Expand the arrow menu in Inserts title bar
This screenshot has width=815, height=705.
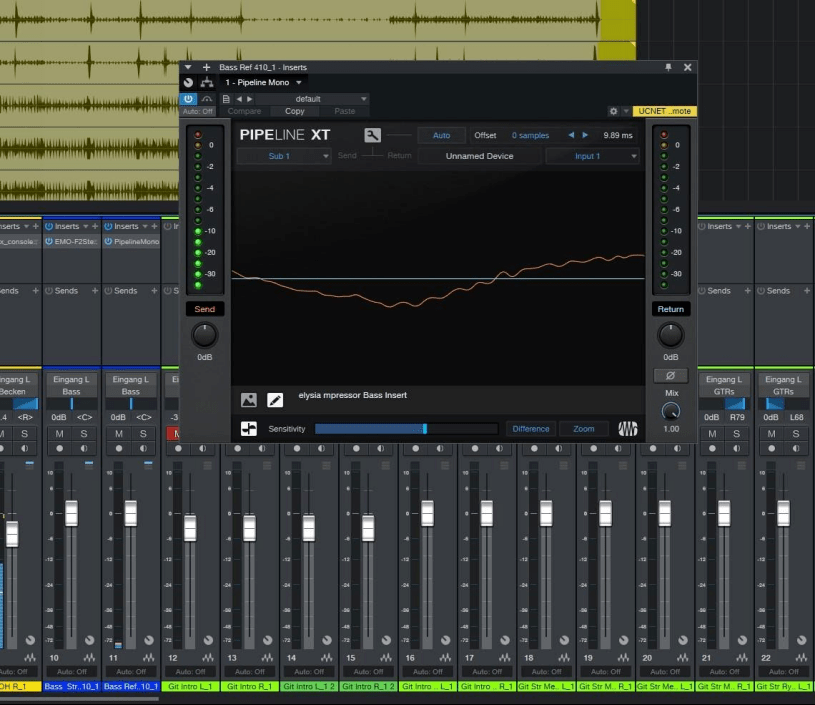tap(188, 67)
